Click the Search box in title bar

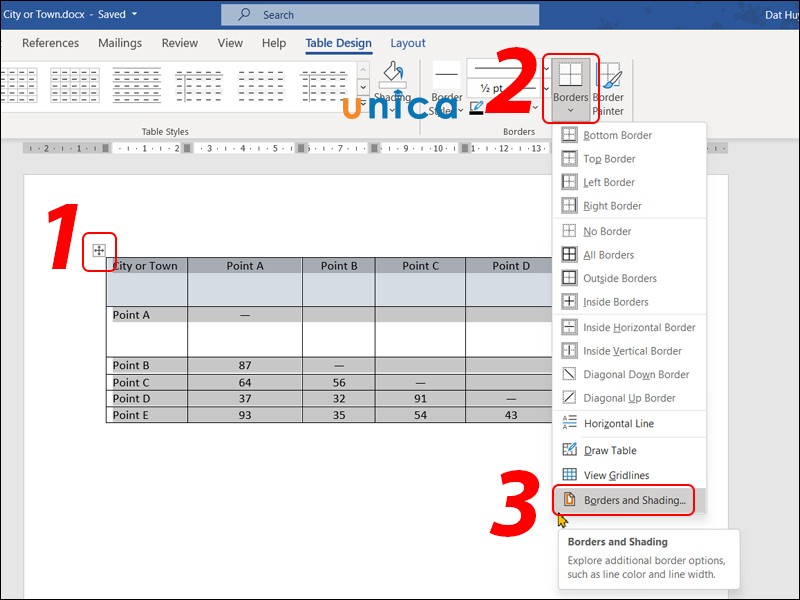click(380, 15)
